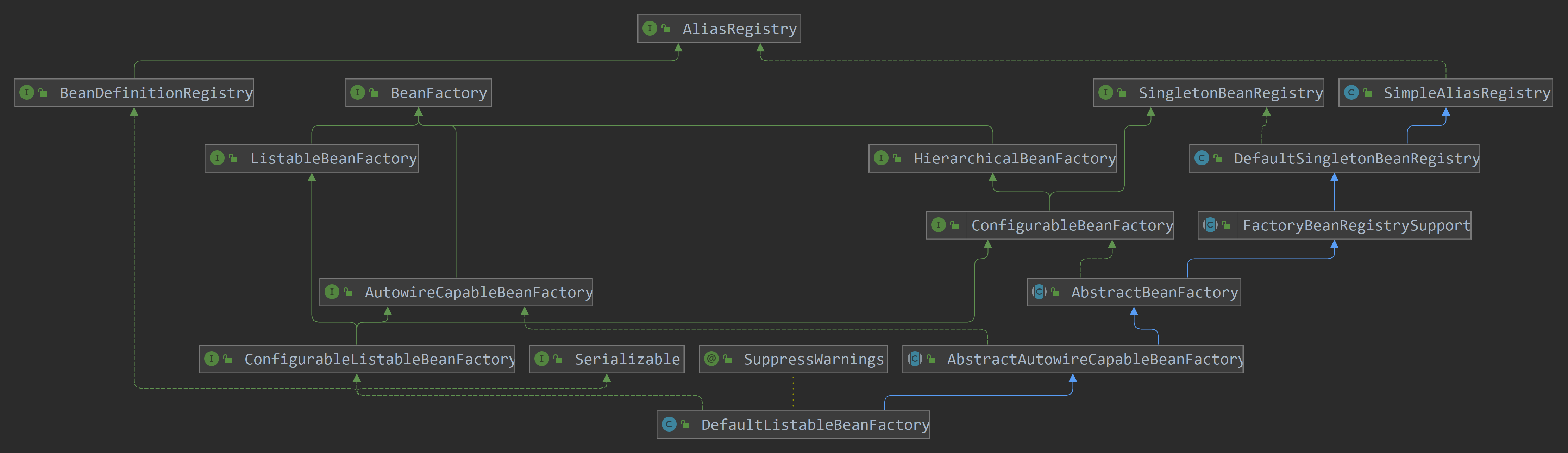Select the AutowireCapableBeanFactory node label
This screenshot has width=1568, height=453.
click(x=478, y=293)
